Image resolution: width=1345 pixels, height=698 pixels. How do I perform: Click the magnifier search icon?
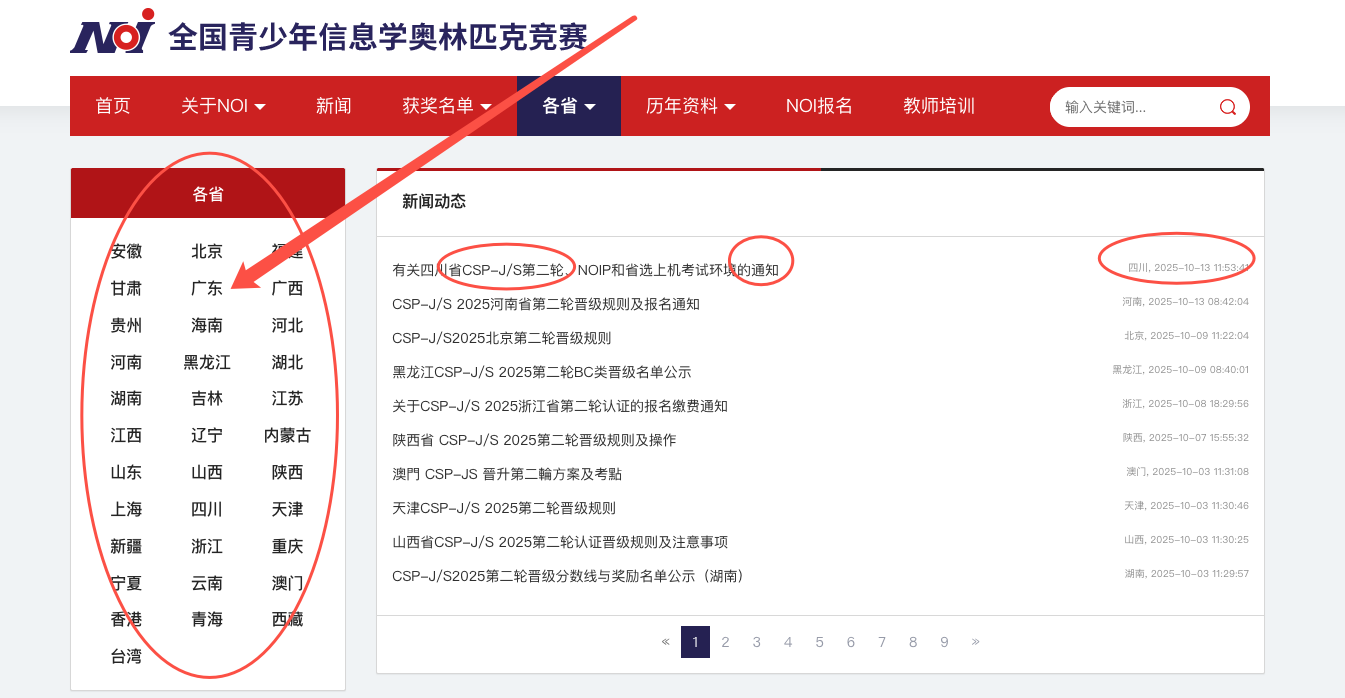click(x=1227, y=107)
